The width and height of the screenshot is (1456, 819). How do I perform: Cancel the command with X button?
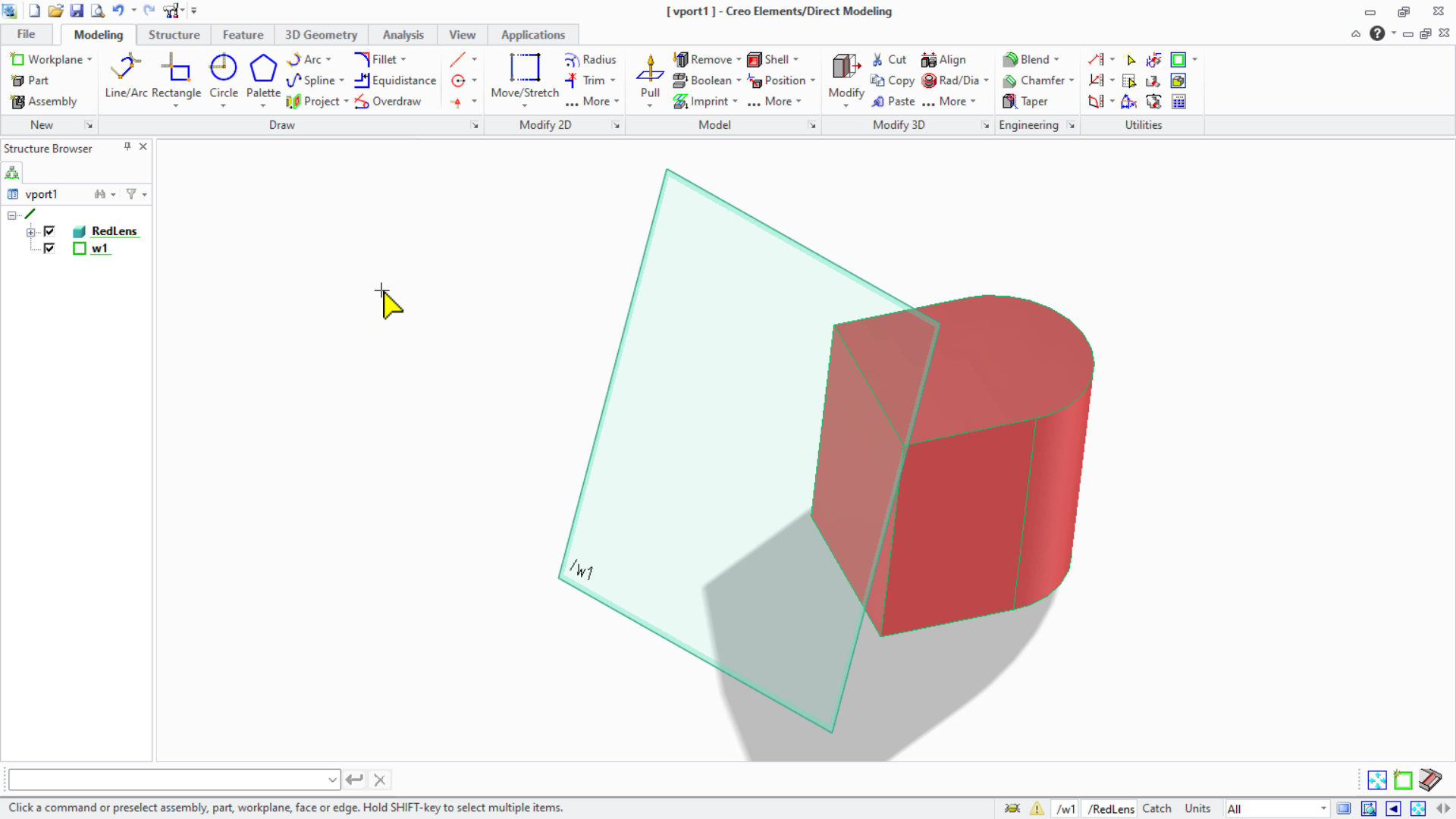click(x=380, y=780)
